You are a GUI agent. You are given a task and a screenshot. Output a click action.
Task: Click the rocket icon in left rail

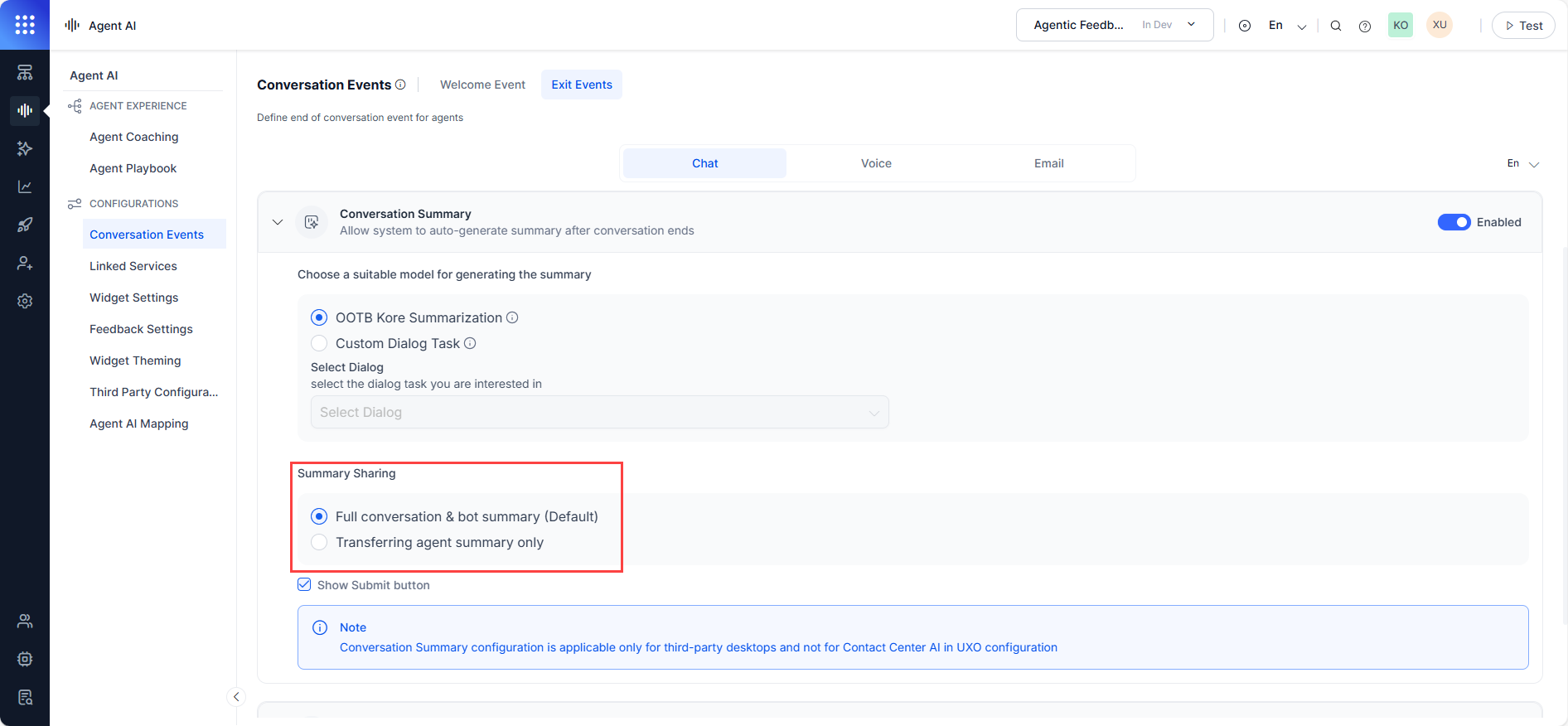pyautogui.click(x=25, y=225)
